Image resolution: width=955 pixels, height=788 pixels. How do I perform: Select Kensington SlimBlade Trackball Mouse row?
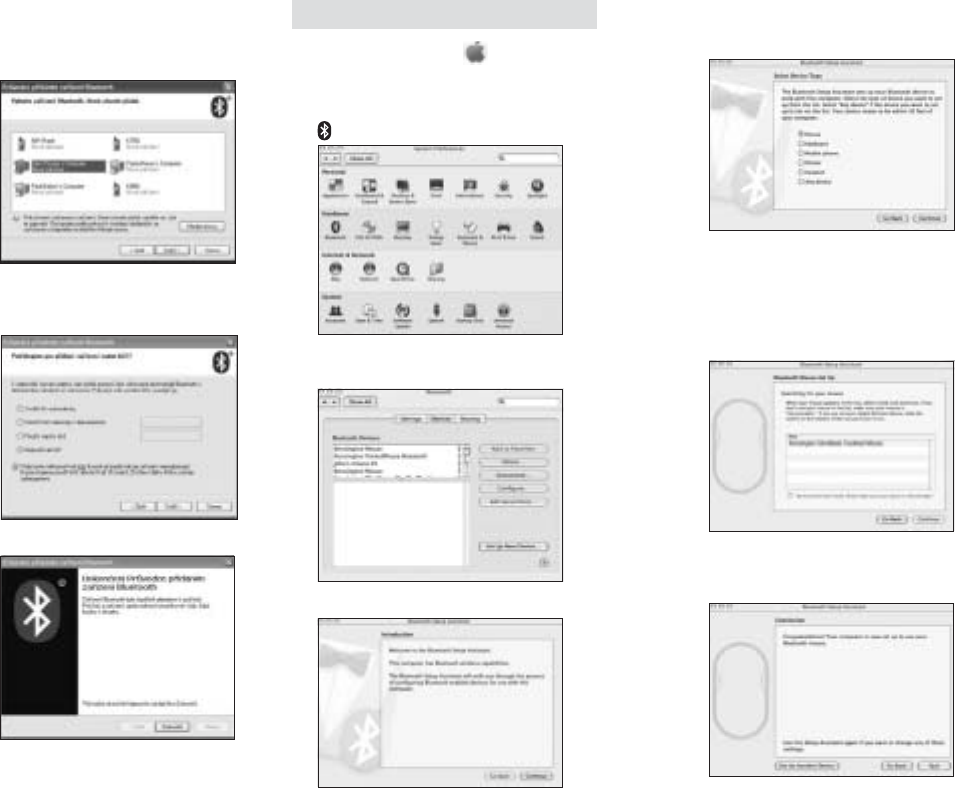858,443
